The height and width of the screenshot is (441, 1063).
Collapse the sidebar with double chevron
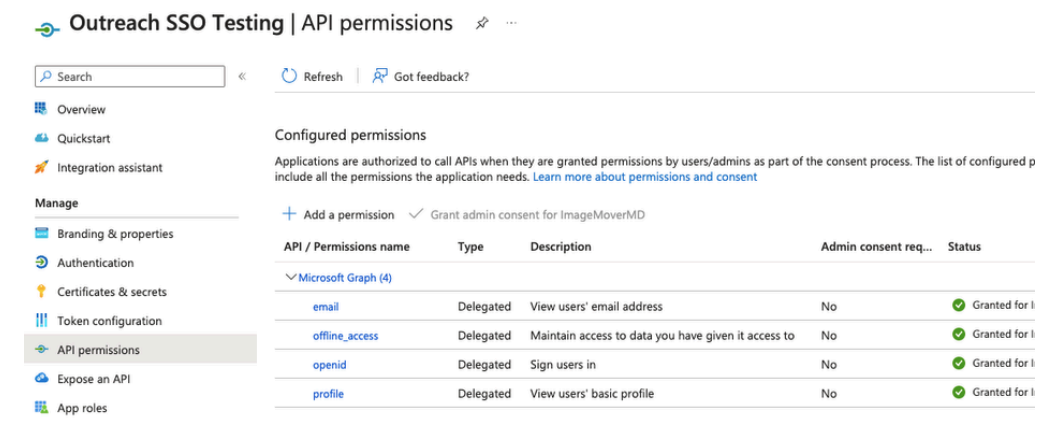coord(242,77)
